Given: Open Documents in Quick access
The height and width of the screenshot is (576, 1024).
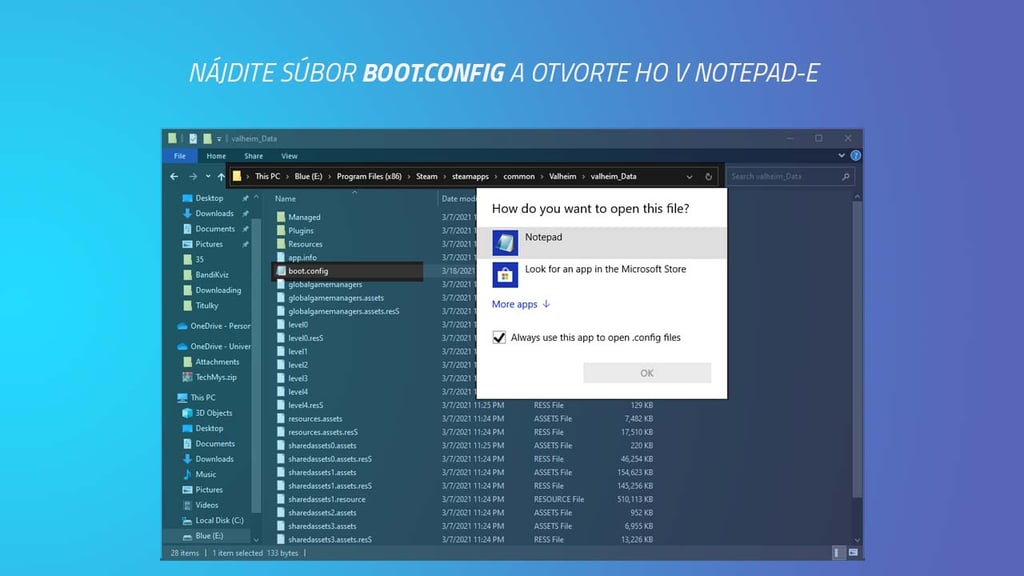Looking at the screenshot, I should [x=215, y=229].
